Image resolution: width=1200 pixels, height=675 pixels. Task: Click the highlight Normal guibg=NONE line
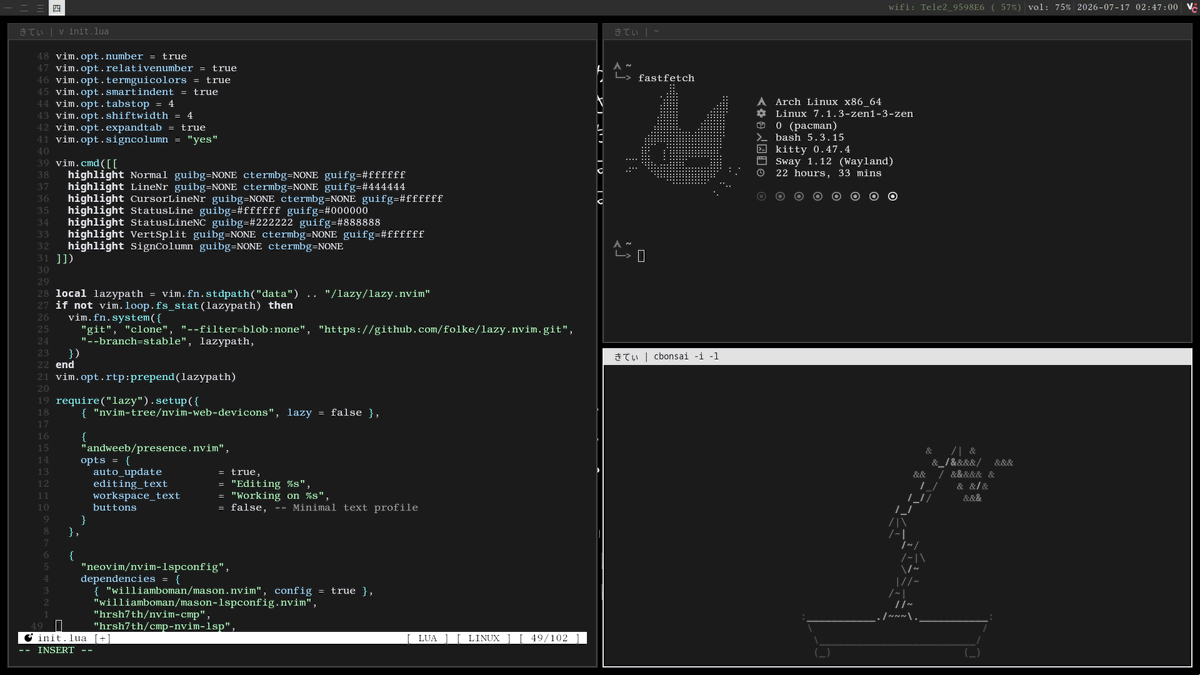click(236, 175)
